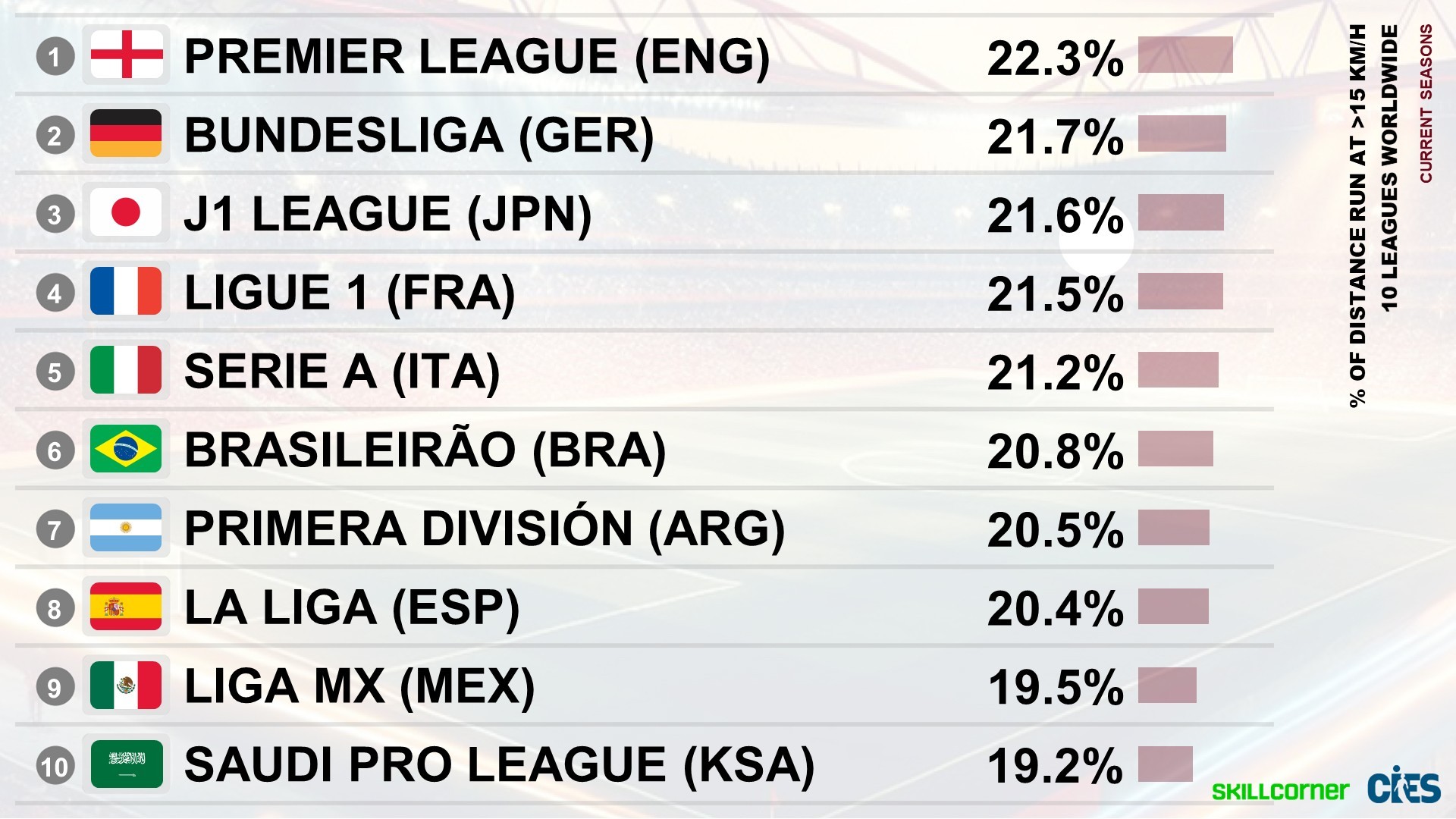The image size is (1456, 819).
Task: Click the 21.6% value for J1 League
Action: [x=1055, y=215]
